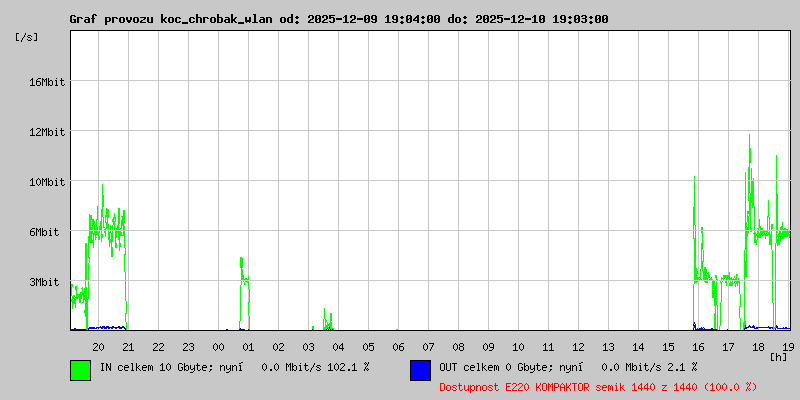The height and width of the screenshot is (400, 800).
Task: Click the '00' hour label on the x-axis
Action: tap(218, 347)
